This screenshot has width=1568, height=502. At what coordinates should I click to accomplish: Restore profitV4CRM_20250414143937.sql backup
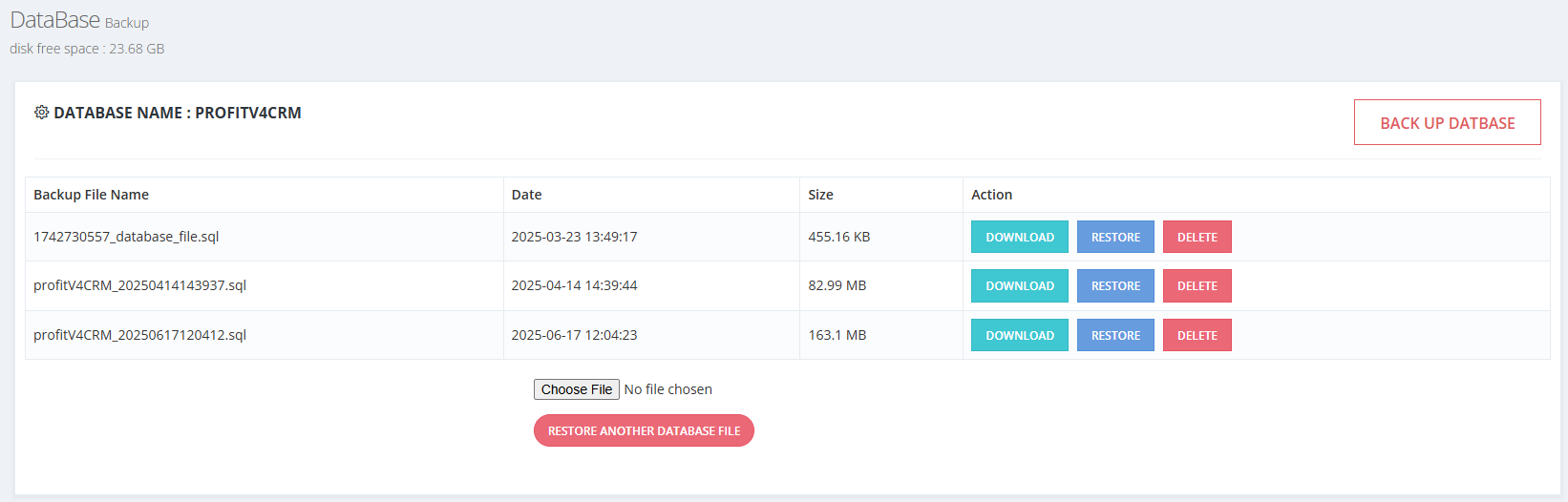click(1115, 285)
